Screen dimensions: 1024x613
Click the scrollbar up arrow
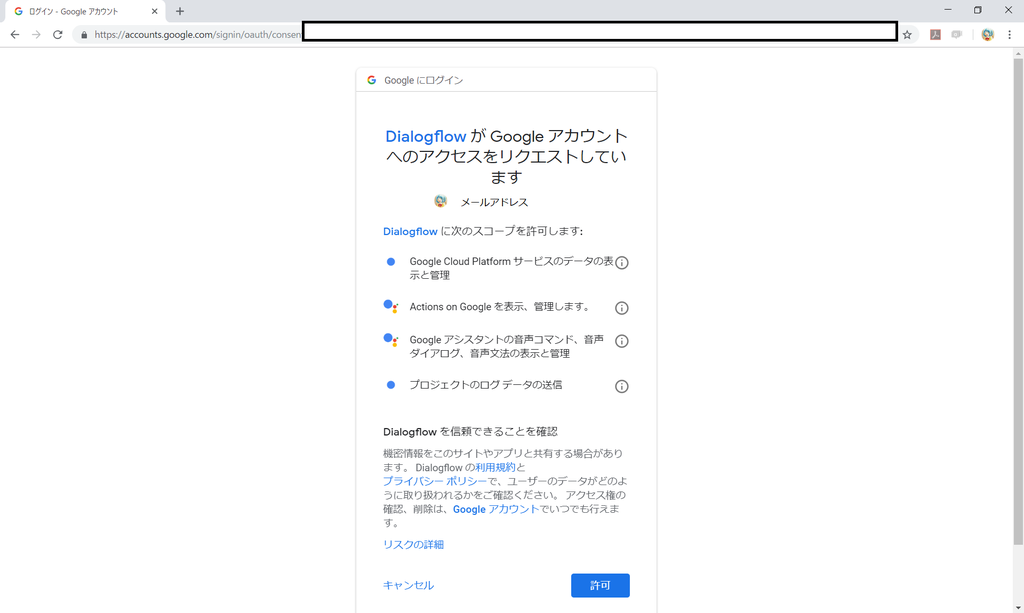tap(1018, 54)
